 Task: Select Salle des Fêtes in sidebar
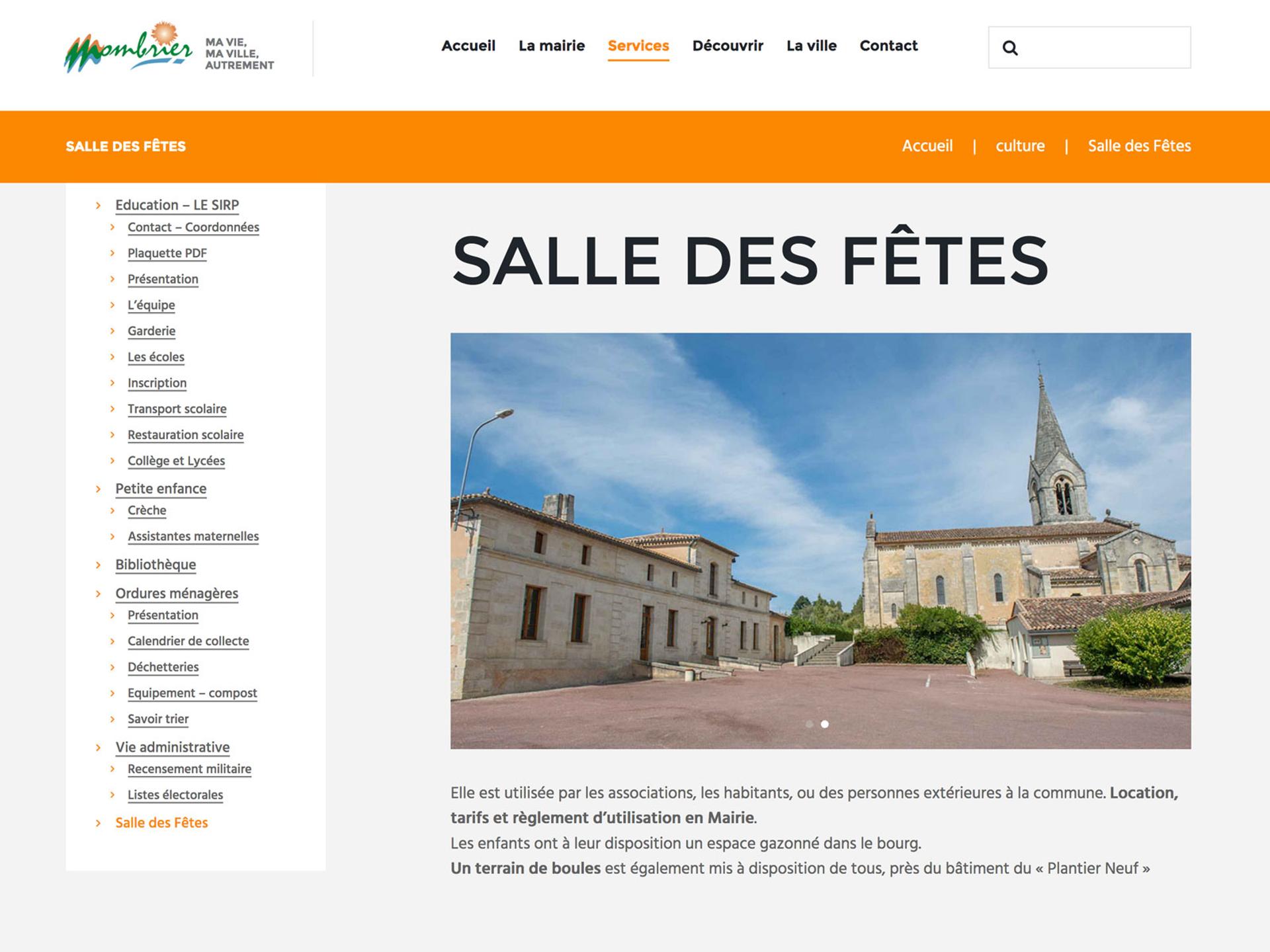pyautogui.click(x=161, y=823)
